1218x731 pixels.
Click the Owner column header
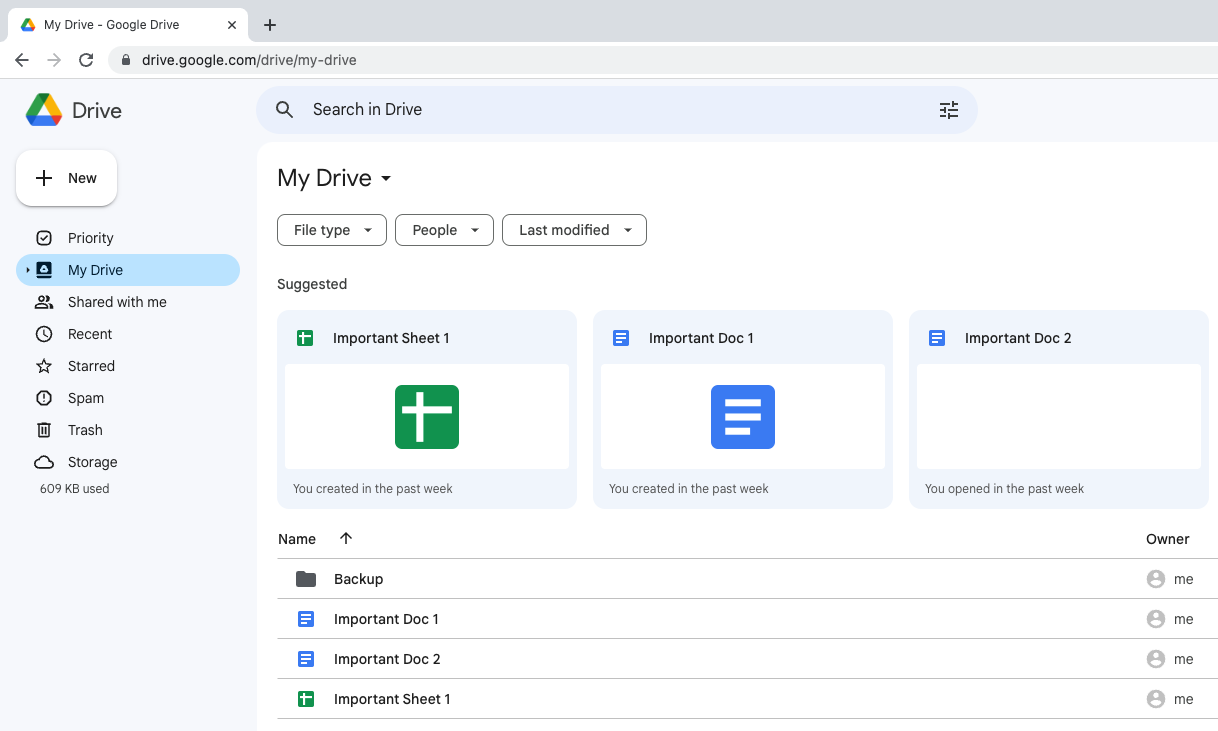tap(1167, 539)
